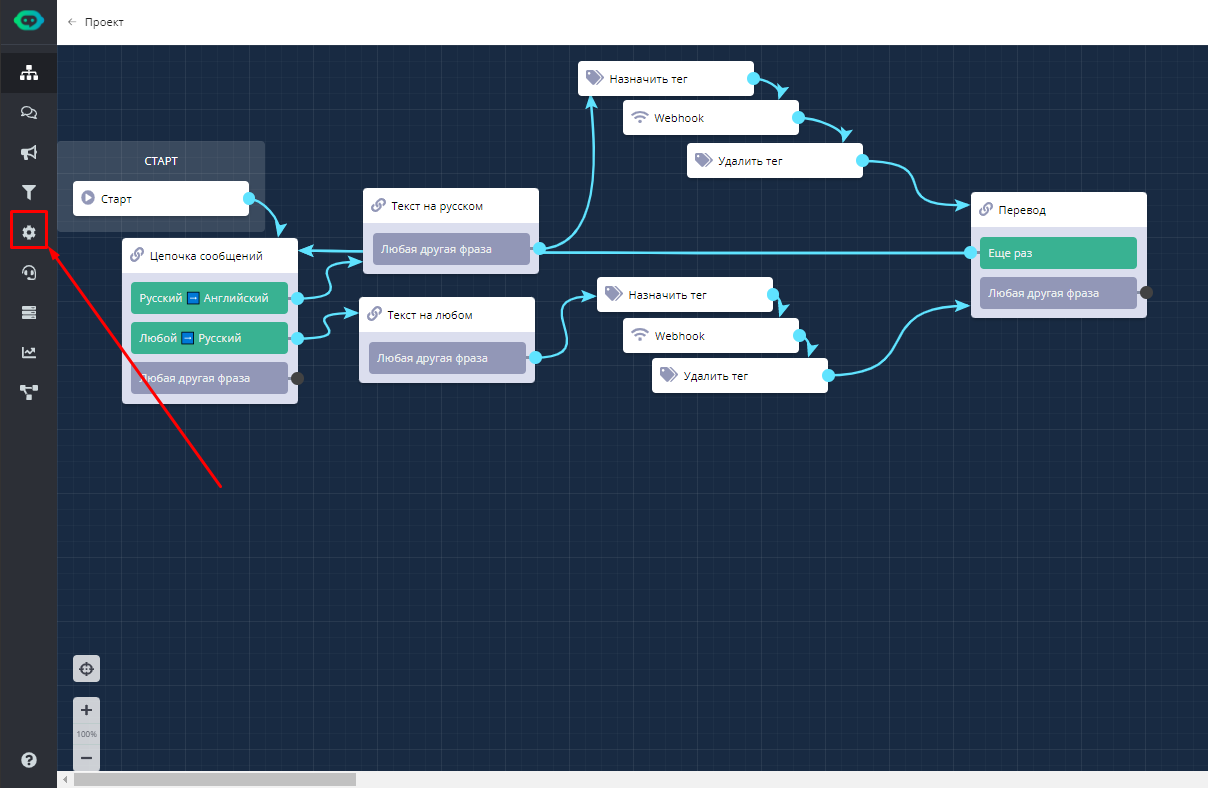1208x788 pixels.
Task: Click the horizontal scrollbar at the bottom
Action: tap(214, 779)
